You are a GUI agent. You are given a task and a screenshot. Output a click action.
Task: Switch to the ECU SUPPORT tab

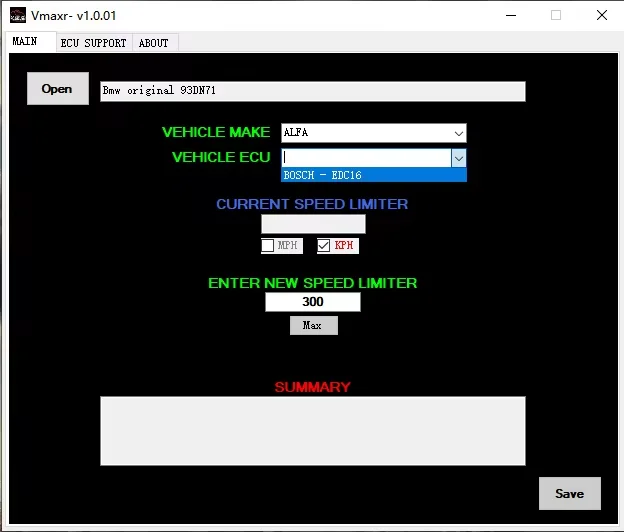click(x=93, y=43)
